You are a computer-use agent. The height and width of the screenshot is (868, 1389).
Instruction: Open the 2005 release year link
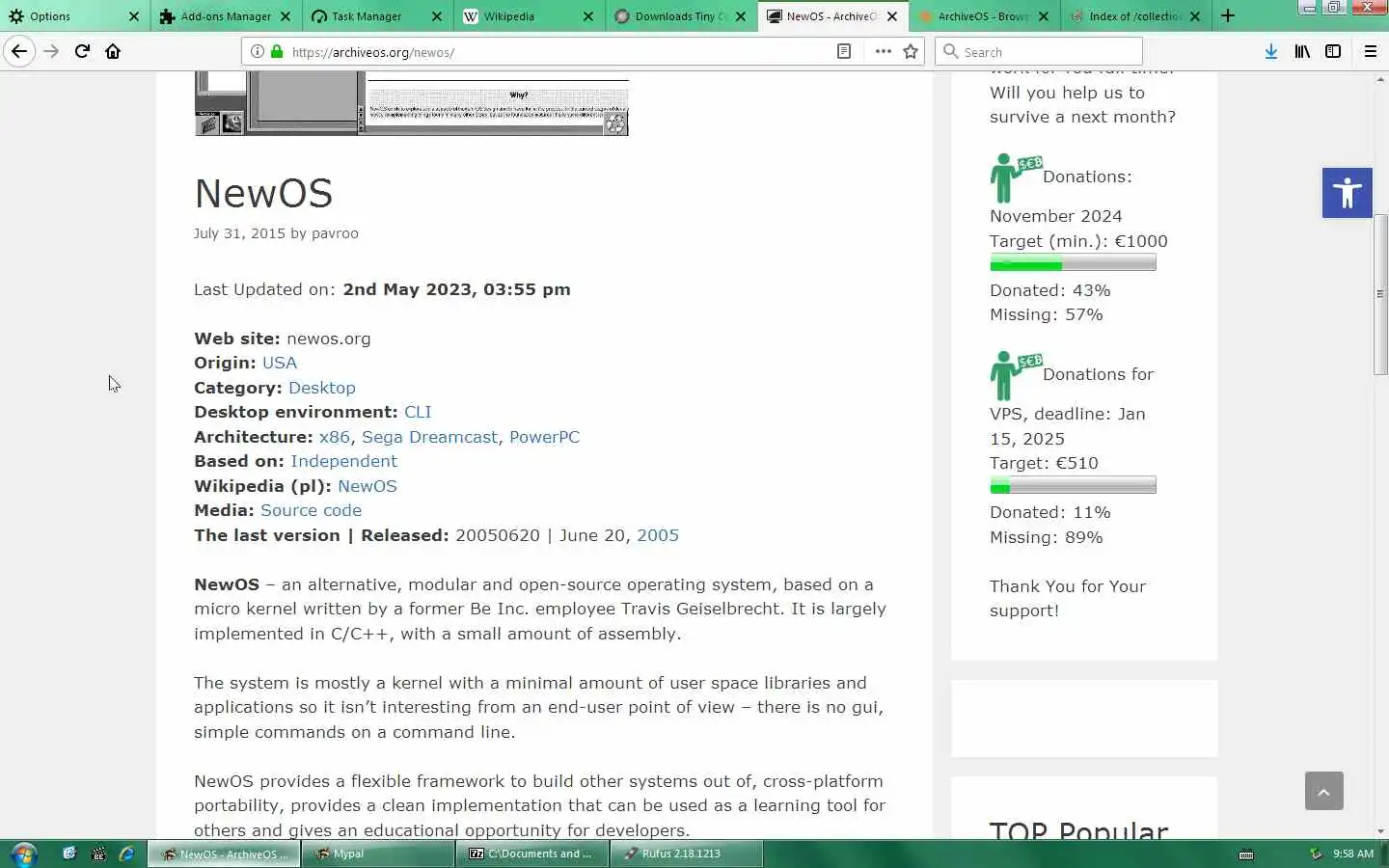(x=658, y=535)
